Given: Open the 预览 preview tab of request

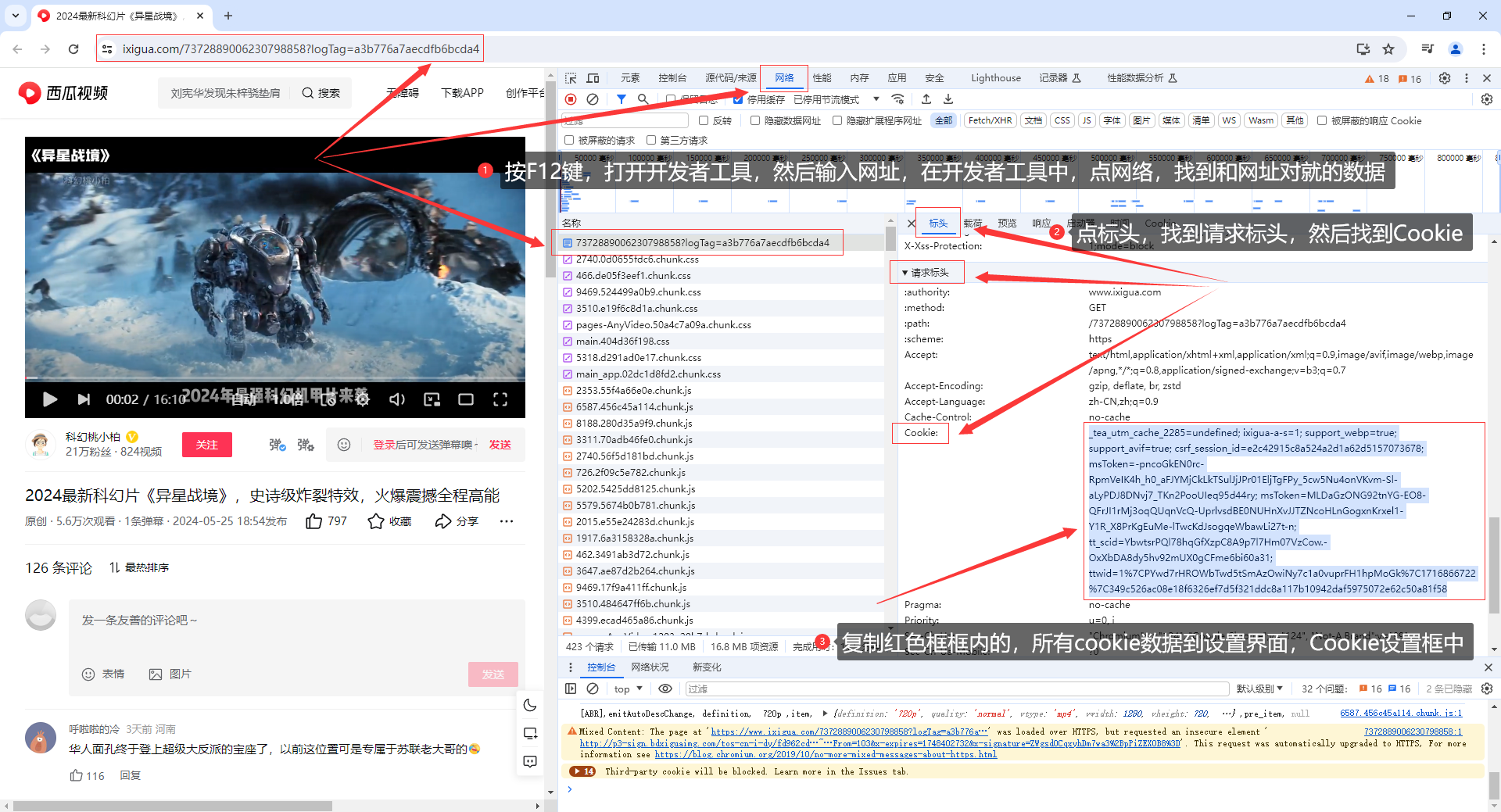Looking at the screenshot, I should coord(1007,224).
